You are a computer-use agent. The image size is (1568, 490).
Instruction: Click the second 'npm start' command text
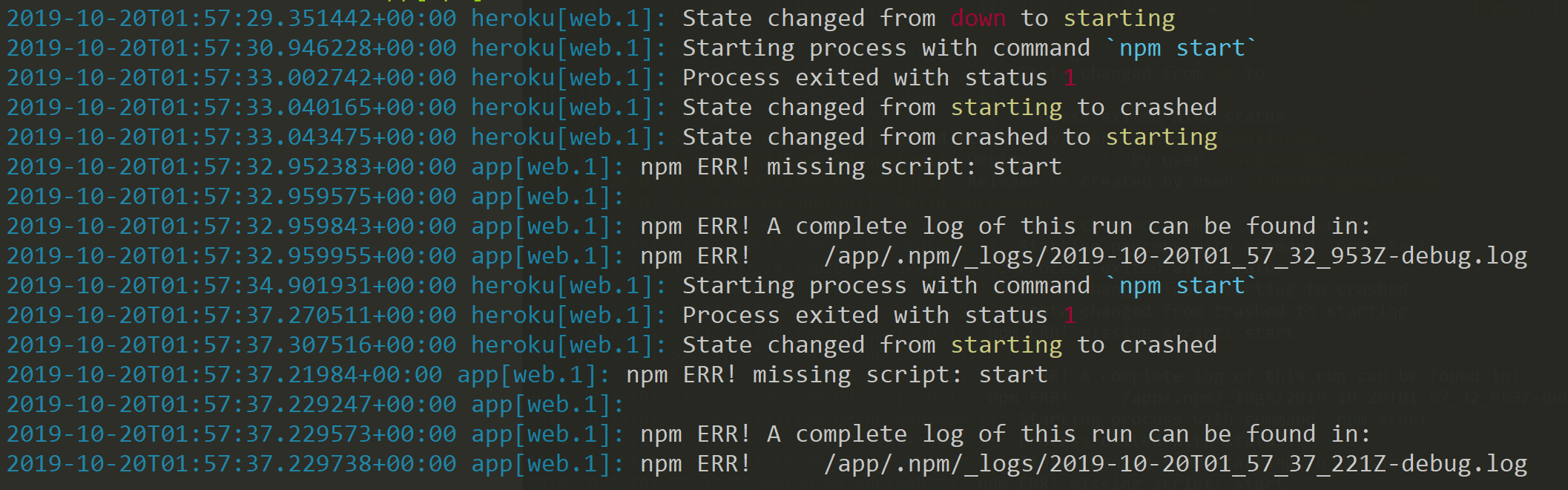1182,286
